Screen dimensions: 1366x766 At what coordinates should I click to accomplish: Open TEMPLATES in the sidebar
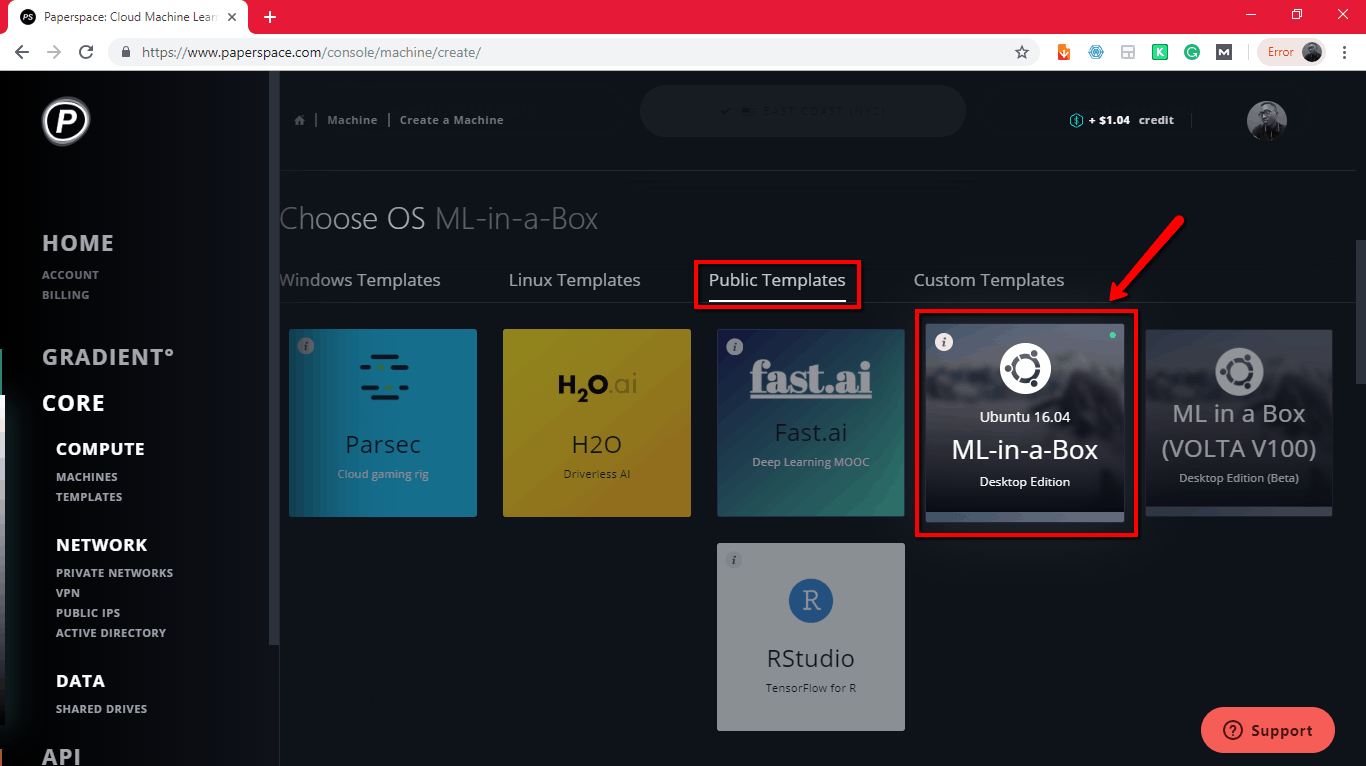tap(89, 497)
